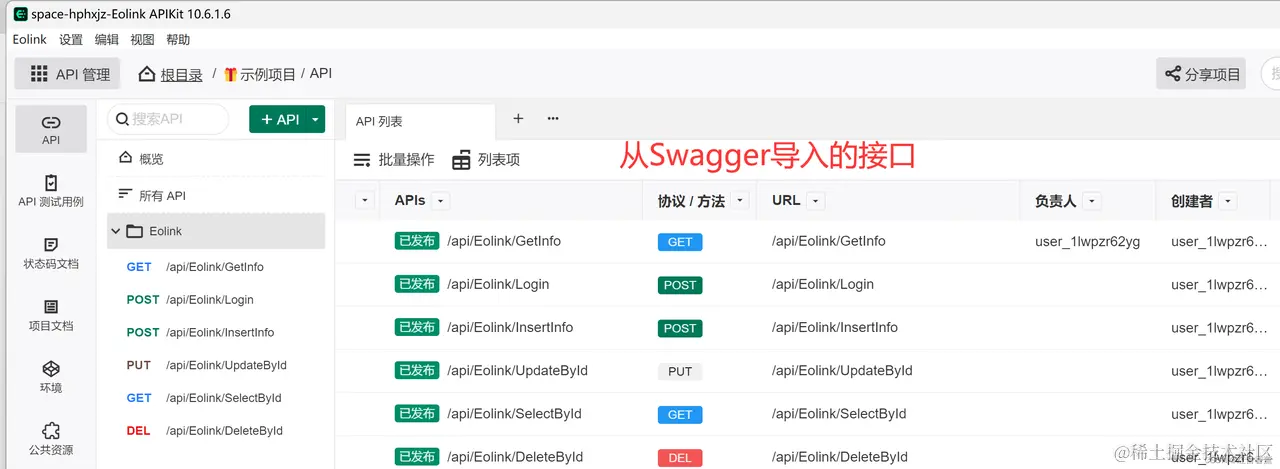The height and width of the screenshot is (469, 1280).
Task: Click the Eolink folder icon
Action: click(134, 231)
